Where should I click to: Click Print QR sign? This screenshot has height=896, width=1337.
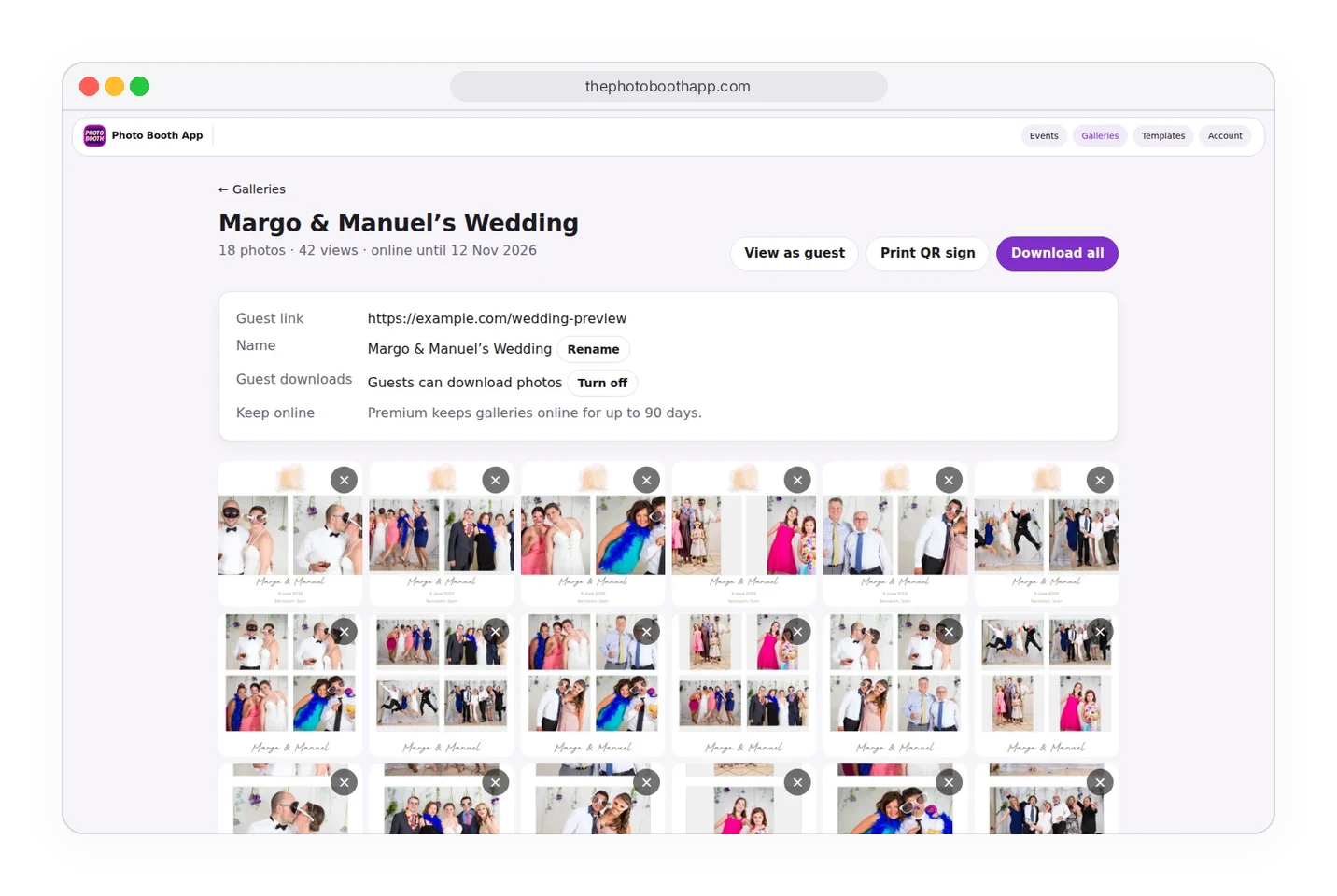[927, 253]
